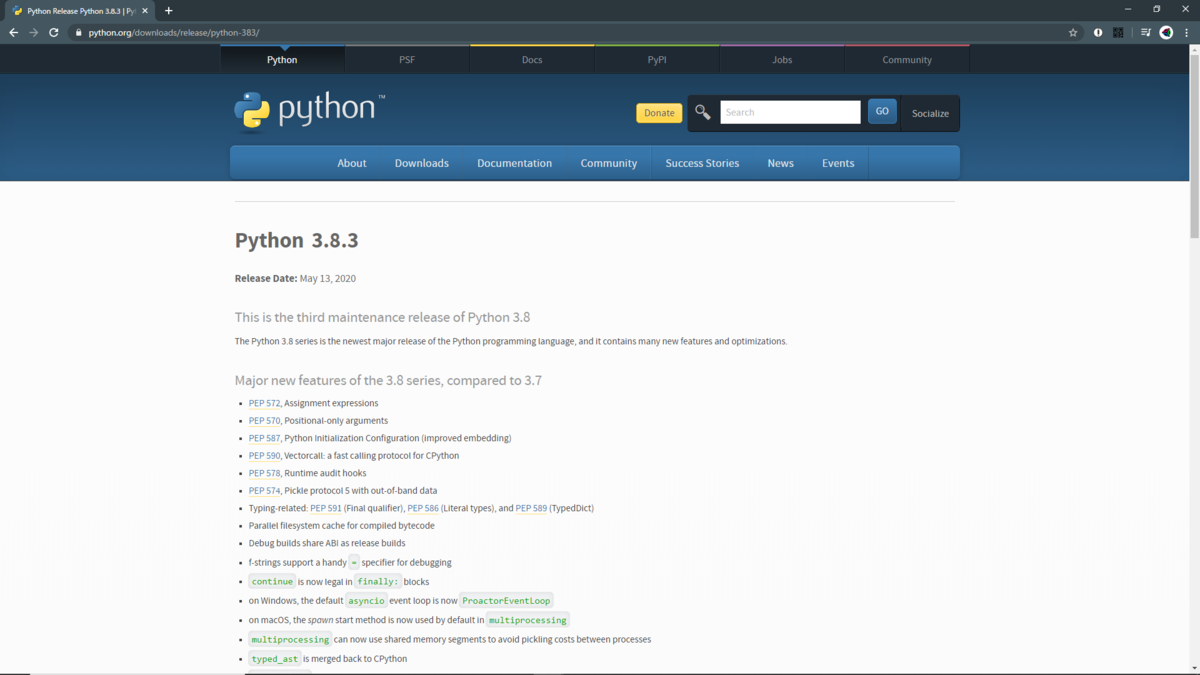Click the GO search button
1200x675 pixels.
pos(882,111)
